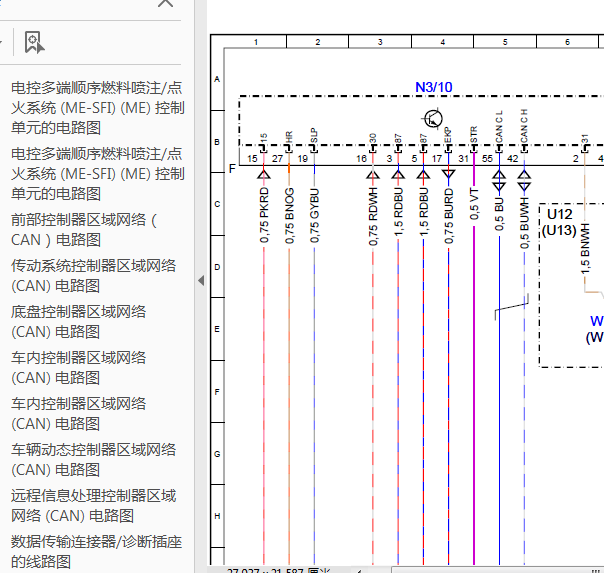Open 远程信息处理控制器区域网络 bookmark
Viewport: 604px width, 573px height.
[x=93, y=506]
